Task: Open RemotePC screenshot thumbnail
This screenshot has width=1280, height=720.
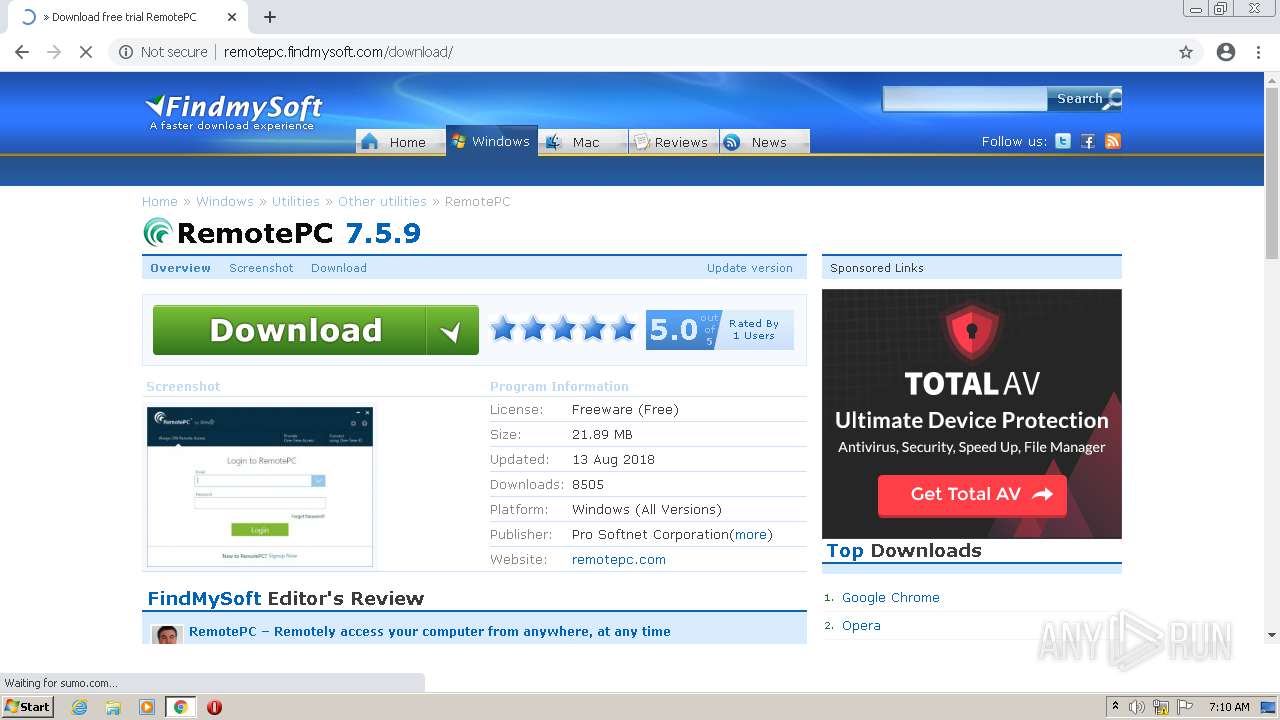Action: point(260,487)
